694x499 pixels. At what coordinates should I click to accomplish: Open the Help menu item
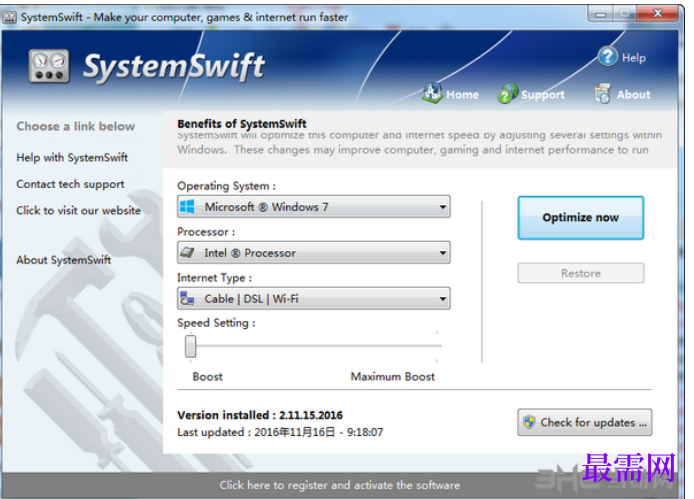pyautogui.click(x=622, y=58)
